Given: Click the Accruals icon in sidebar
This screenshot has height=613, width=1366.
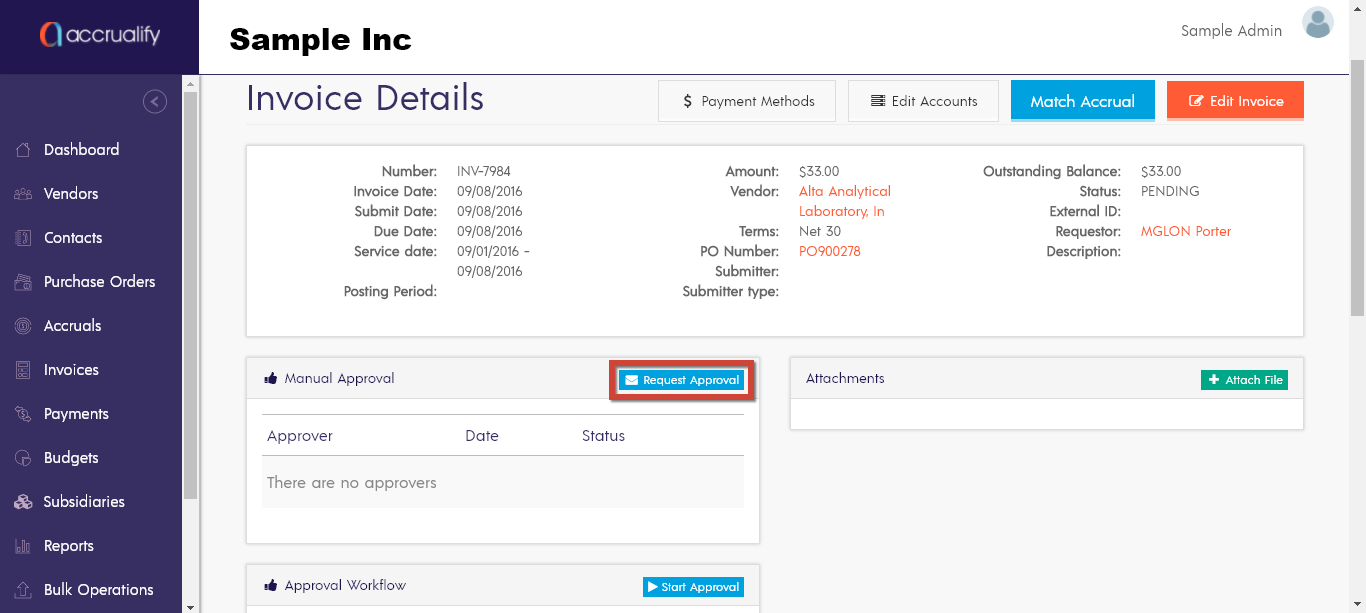Looking at the screenshot, I should click(x=23, y=326).
